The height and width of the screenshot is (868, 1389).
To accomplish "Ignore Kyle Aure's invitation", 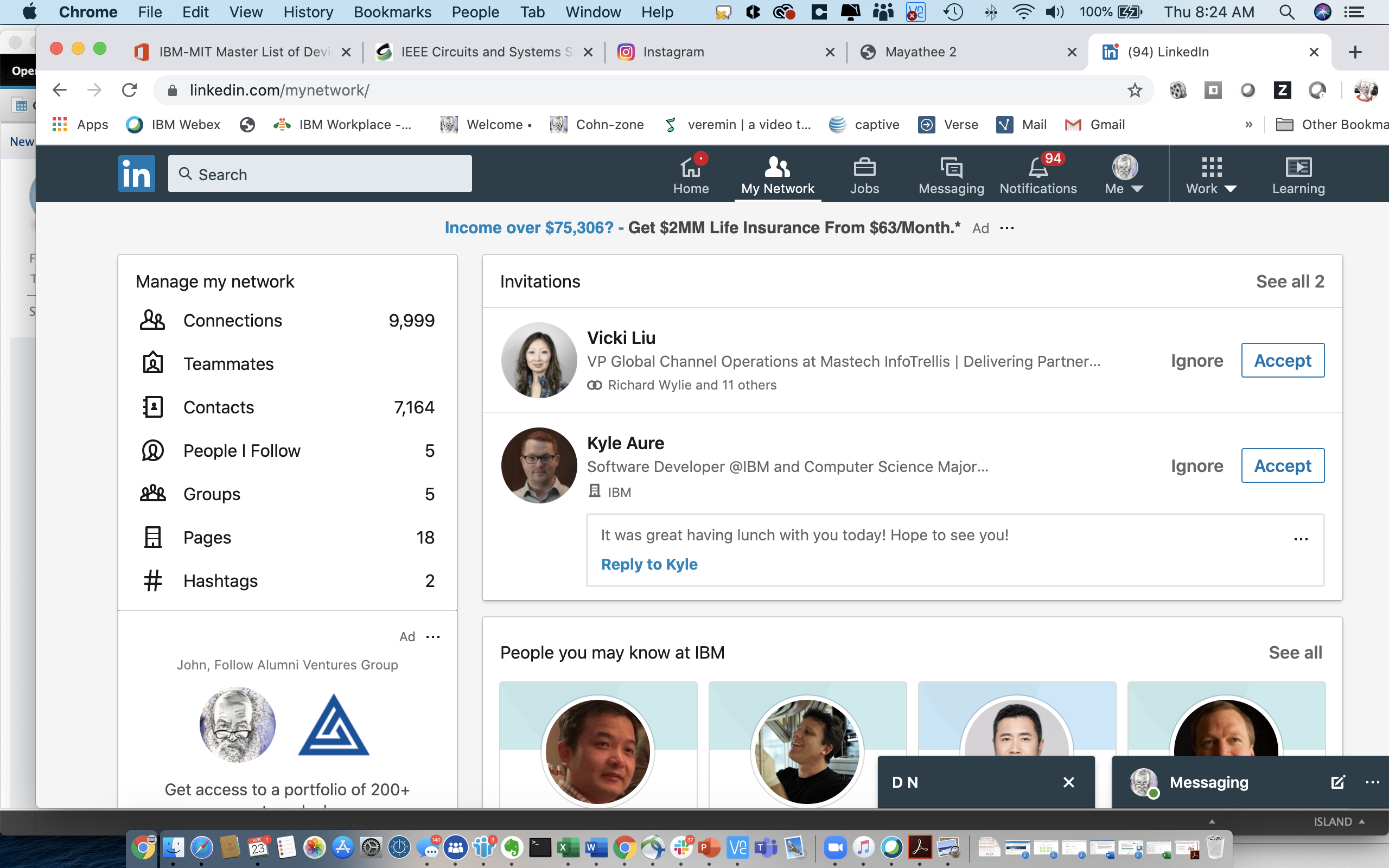I will click(x=1197, y=465).
